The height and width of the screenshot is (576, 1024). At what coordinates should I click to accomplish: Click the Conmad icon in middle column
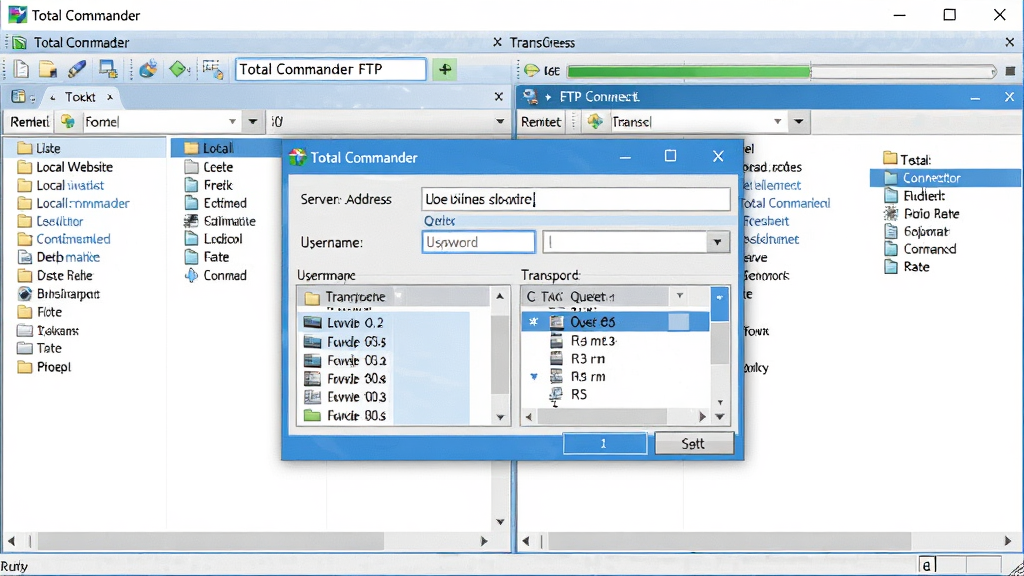click(x=191, y=275)
